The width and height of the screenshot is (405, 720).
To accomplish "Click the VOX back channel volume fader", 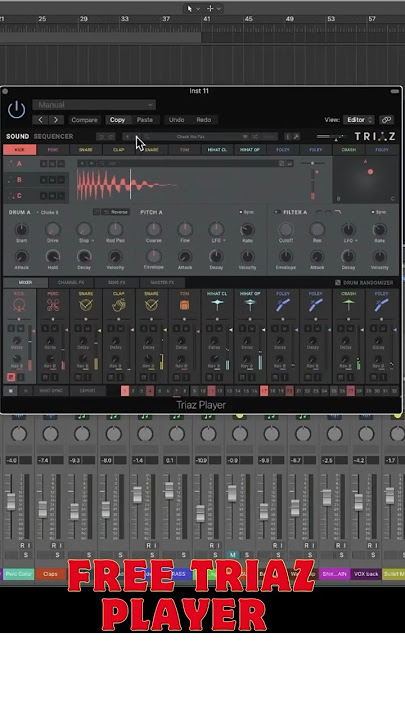I will point(358,502).
